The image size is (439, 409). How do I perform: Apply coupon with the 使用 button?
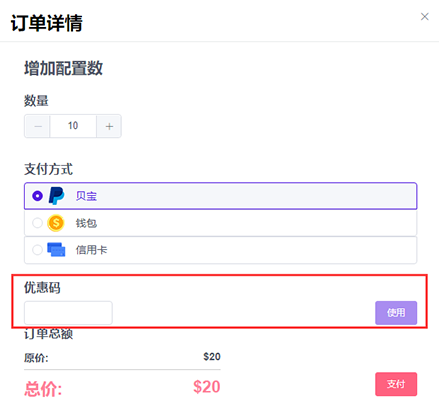(396, 313)
